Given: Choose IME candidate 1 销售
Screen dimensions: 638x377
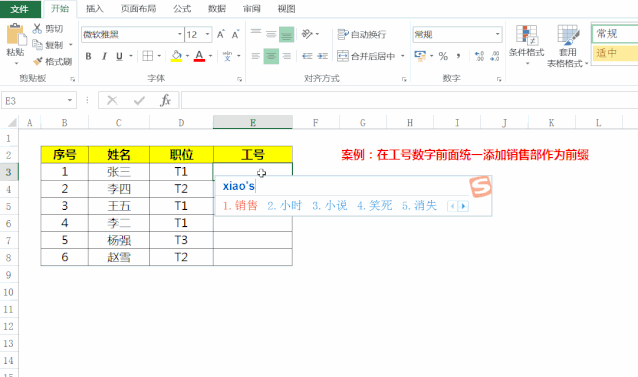Looking at the screenshot, I should (240, 206).
